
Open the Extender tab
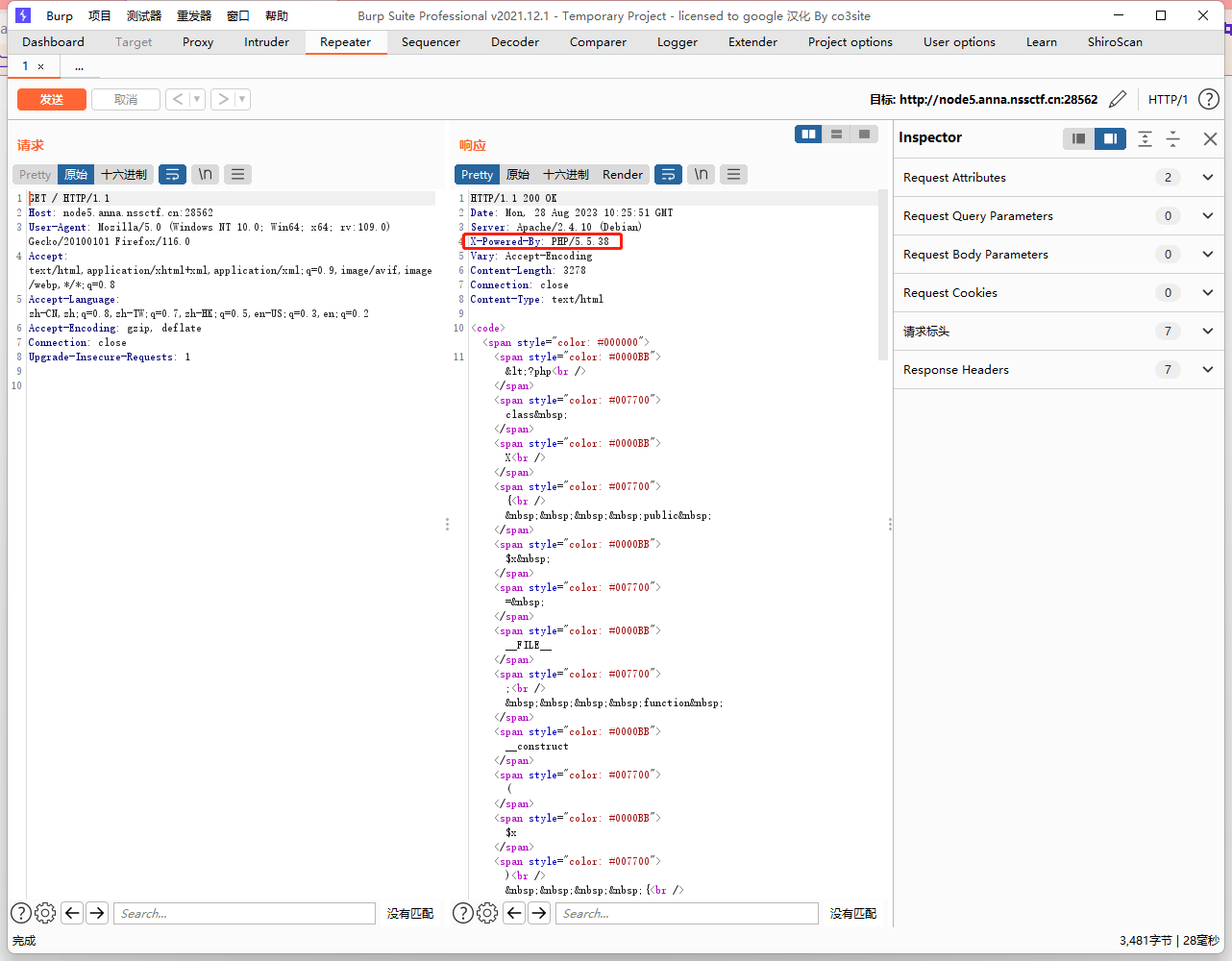tap(752, 42)
